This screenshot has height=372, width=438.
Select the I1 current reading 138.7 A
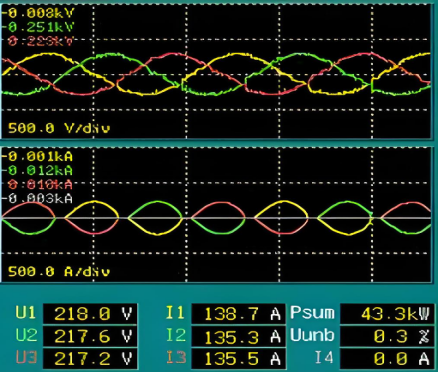tap(238, 314)
